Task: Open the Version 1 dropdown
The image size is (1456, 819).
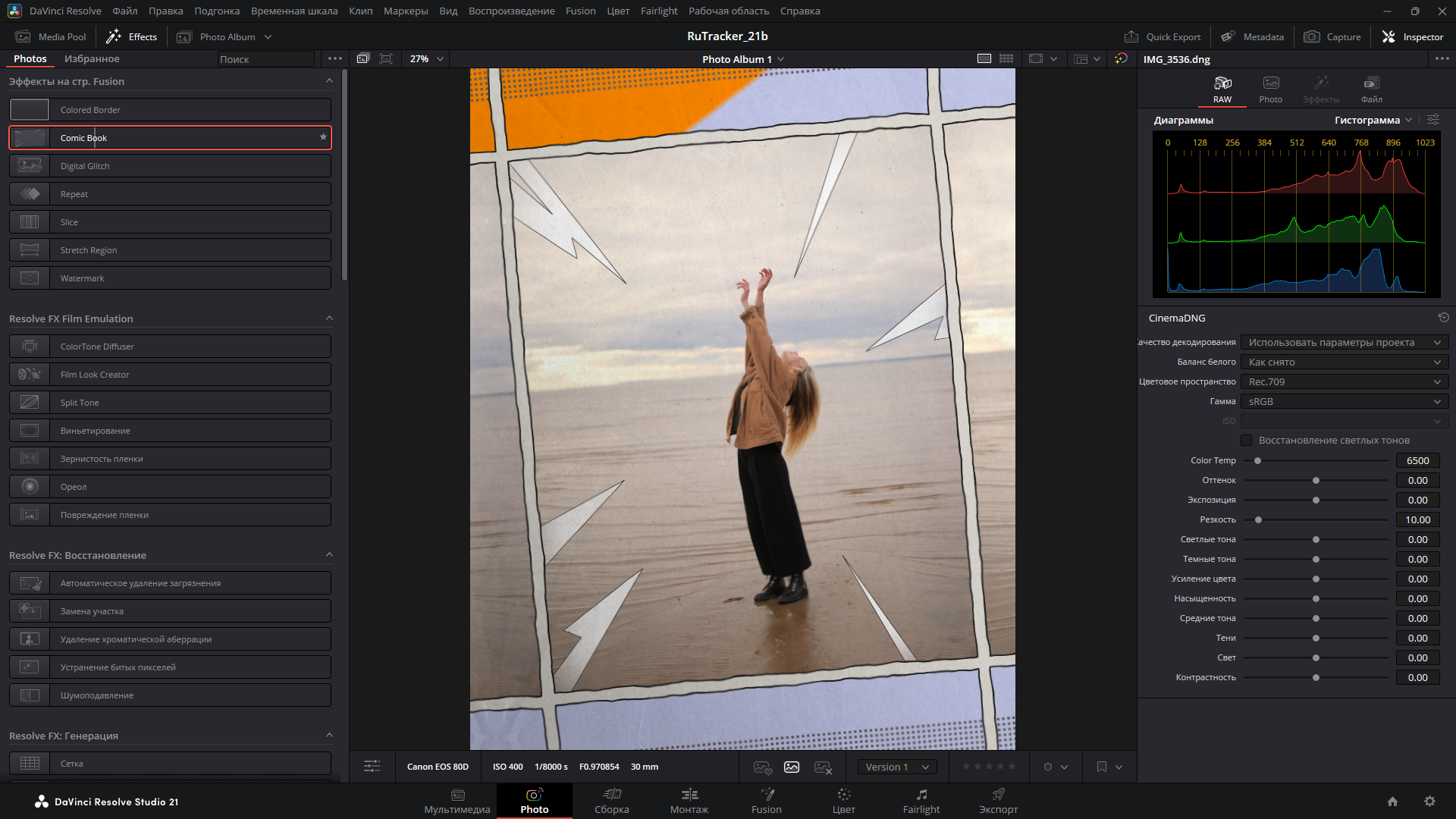Action: tap(897, 767)
